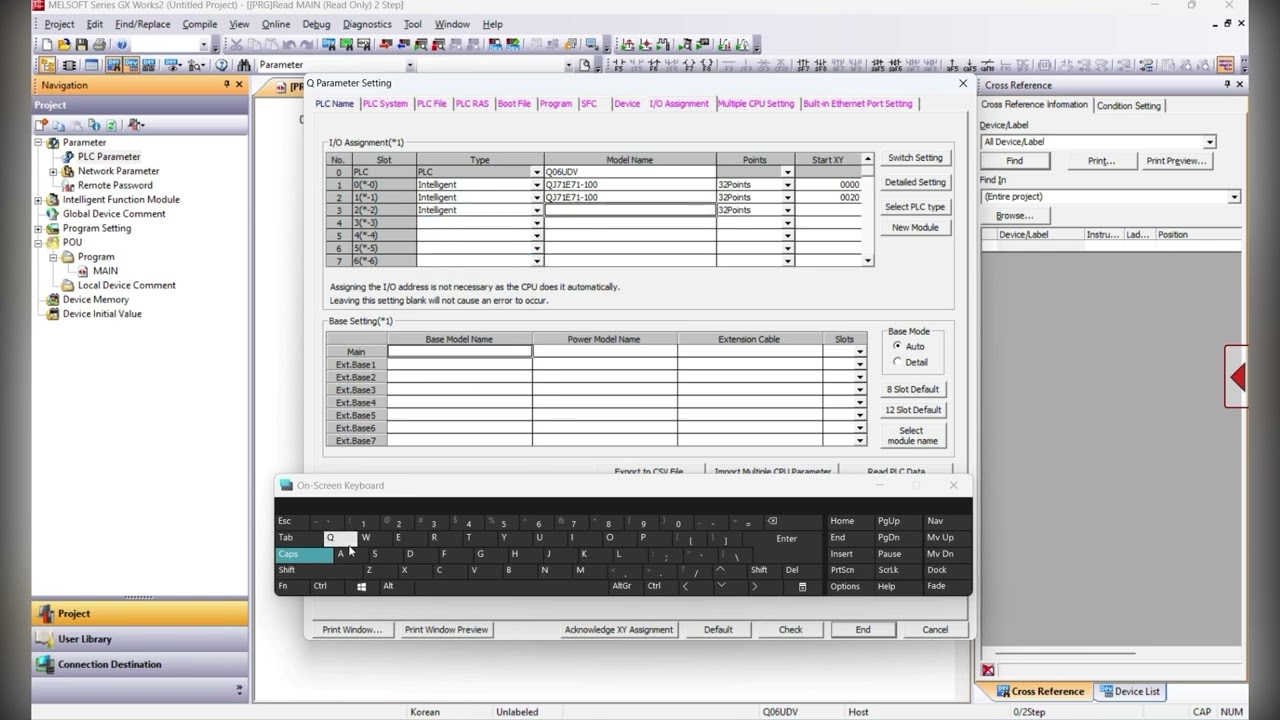Select Detail base mode radio button
The height and width of the screenshot is (720, 1280).
(897, 362)
